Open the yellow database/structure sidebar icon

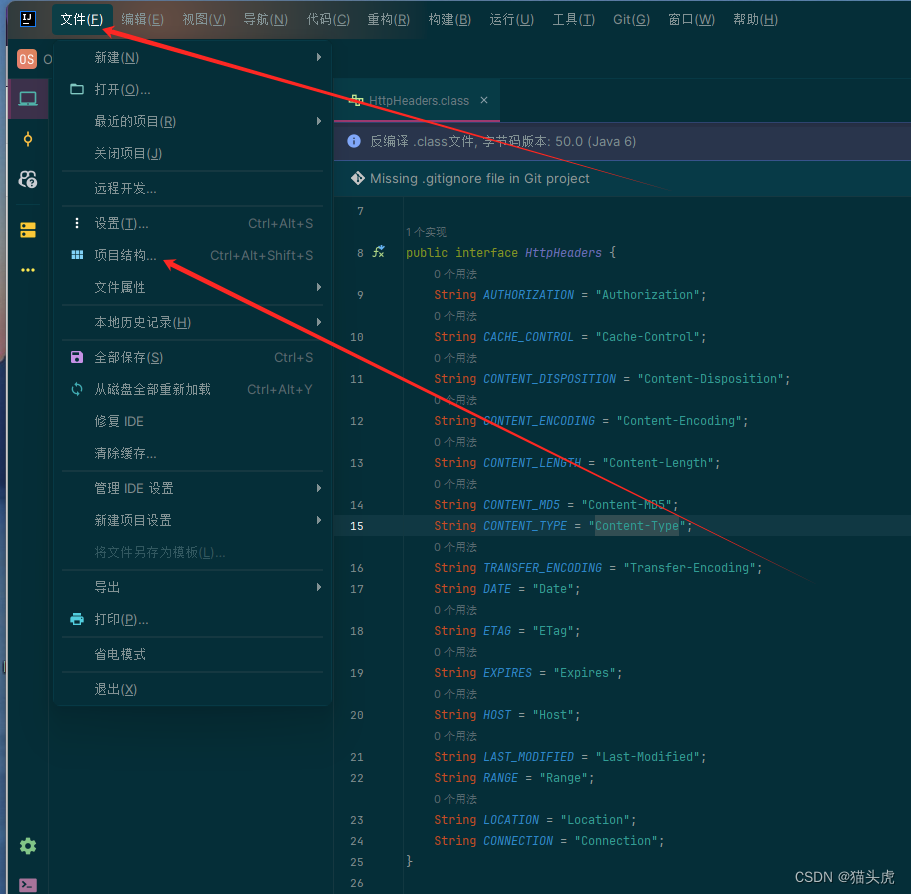click(27, 230)
